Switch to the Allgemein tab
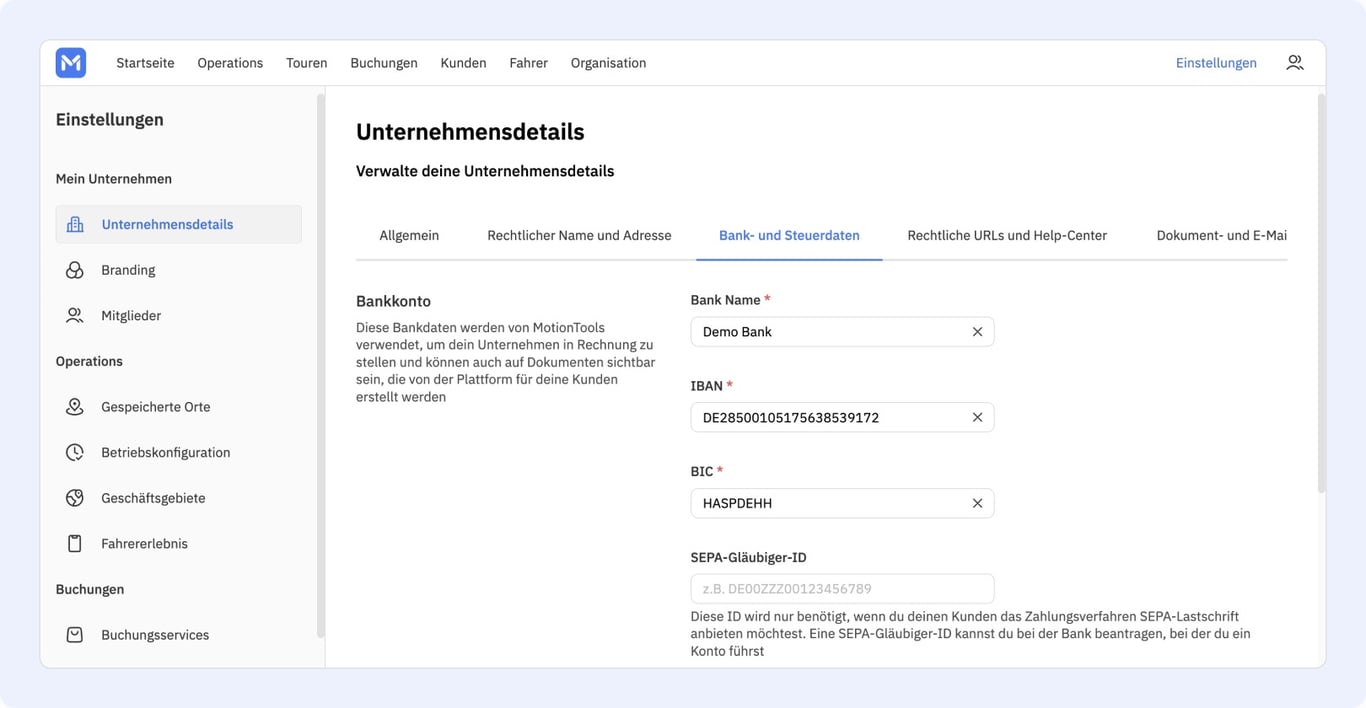The width and height of the screenshot is (1366, 708). 409,236
